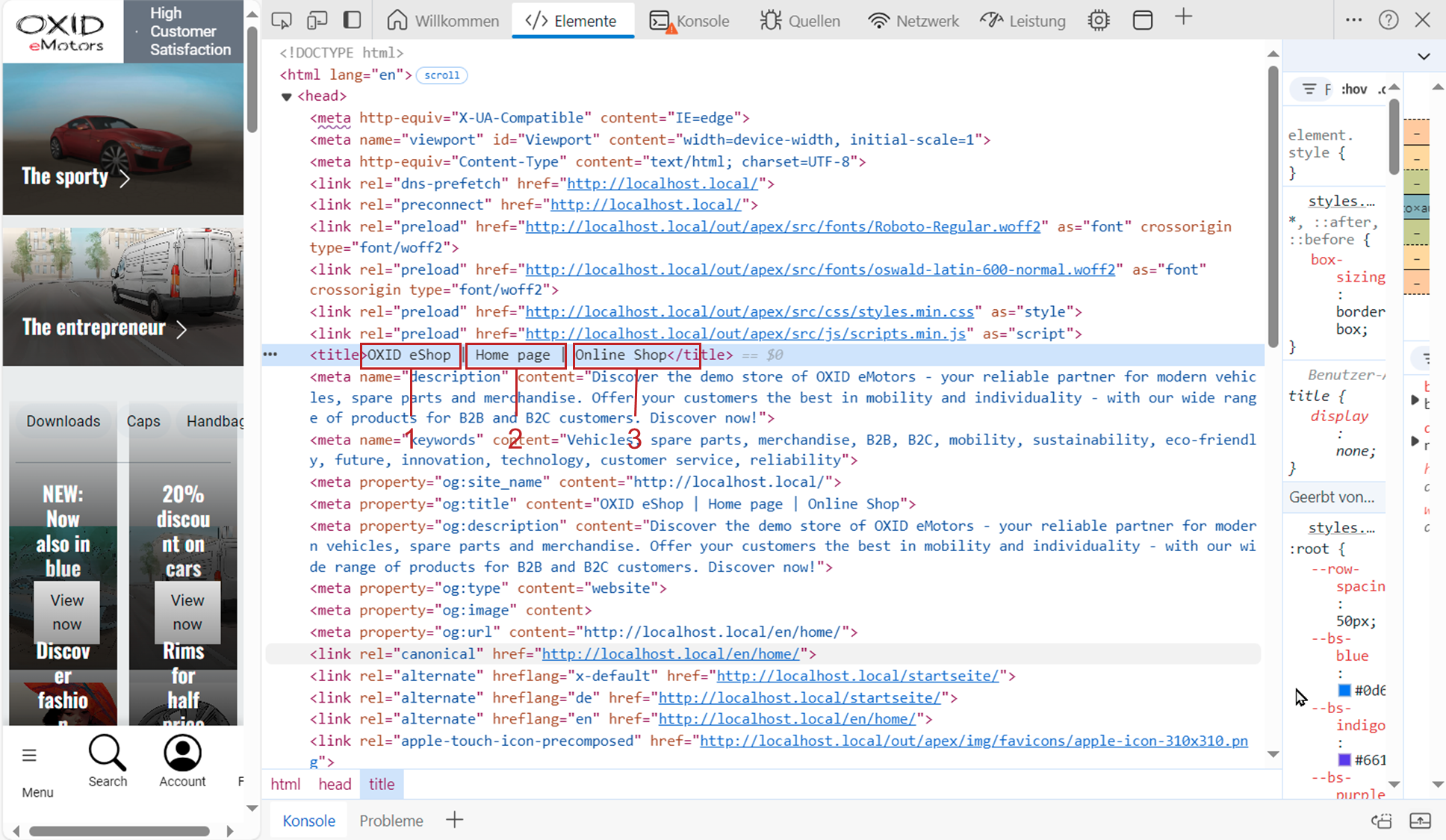Viewport: 1446px width, 840px height.
Task: Click the memory chip icon tab
Action: click(1099, 20)
